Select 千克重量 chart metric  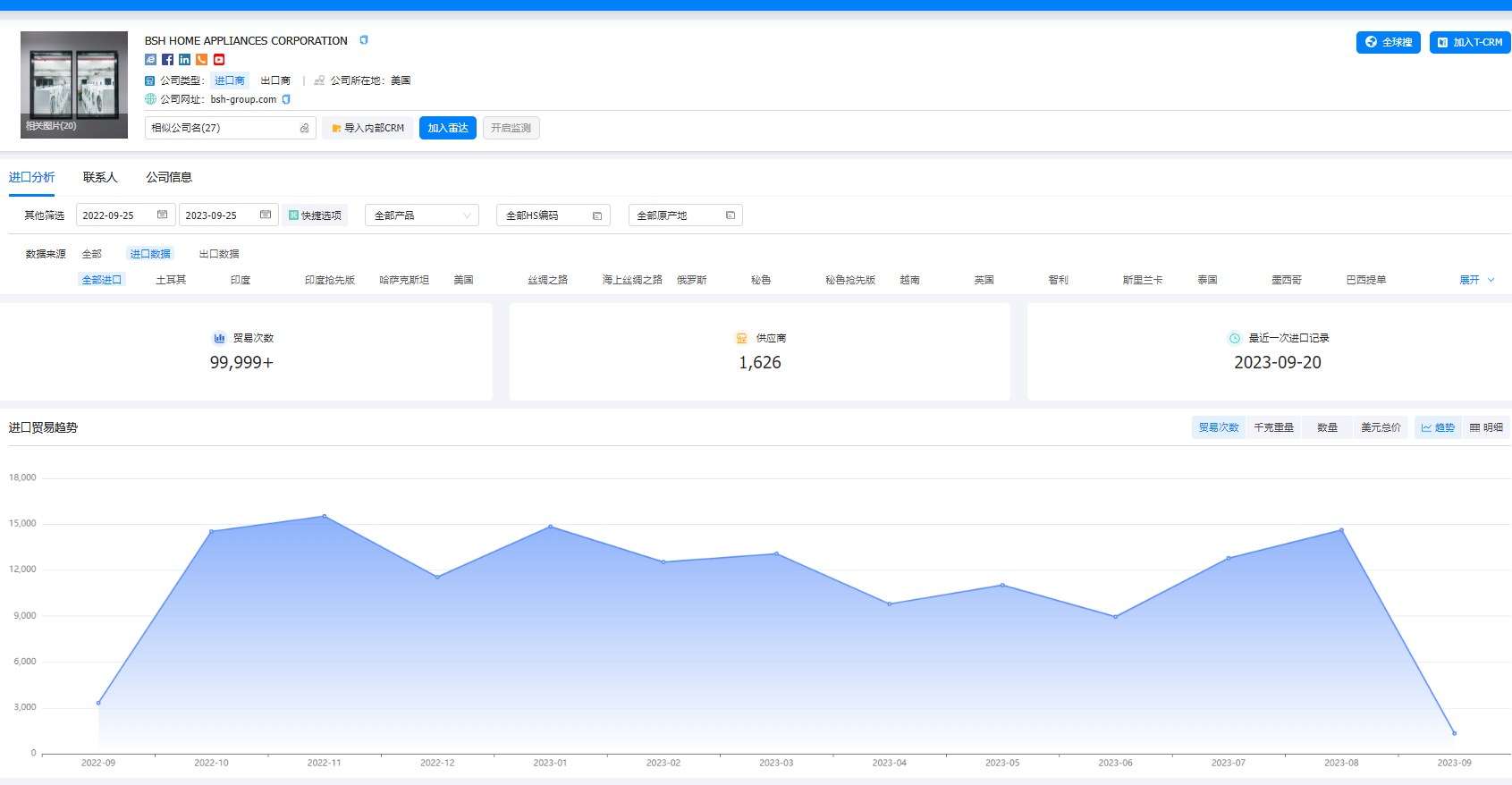[1273, 427]
